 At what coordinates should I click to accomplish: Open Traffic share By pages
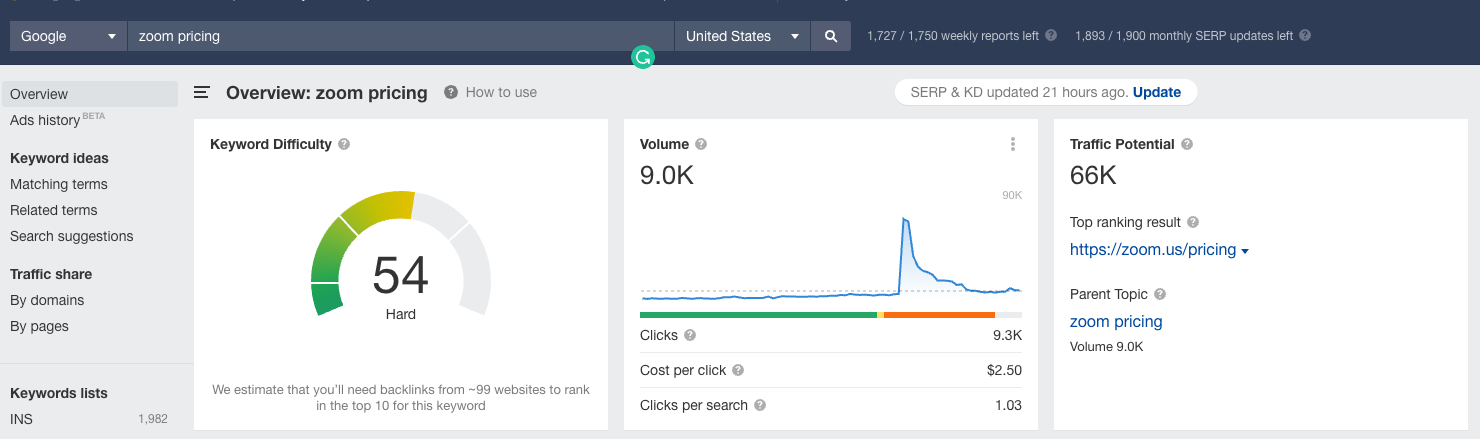tap(39, 326)
